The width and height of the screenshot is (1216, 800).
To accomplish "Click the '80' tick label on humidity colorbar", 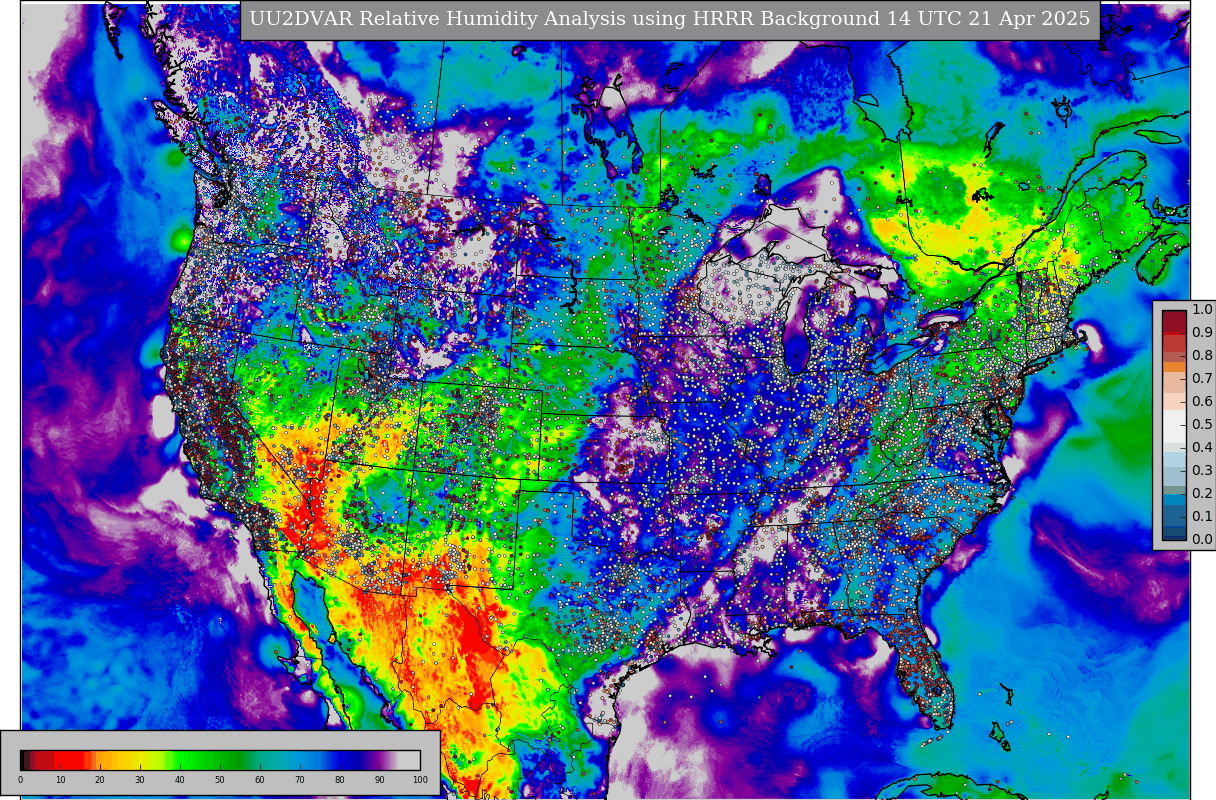I will click(340, 780).
